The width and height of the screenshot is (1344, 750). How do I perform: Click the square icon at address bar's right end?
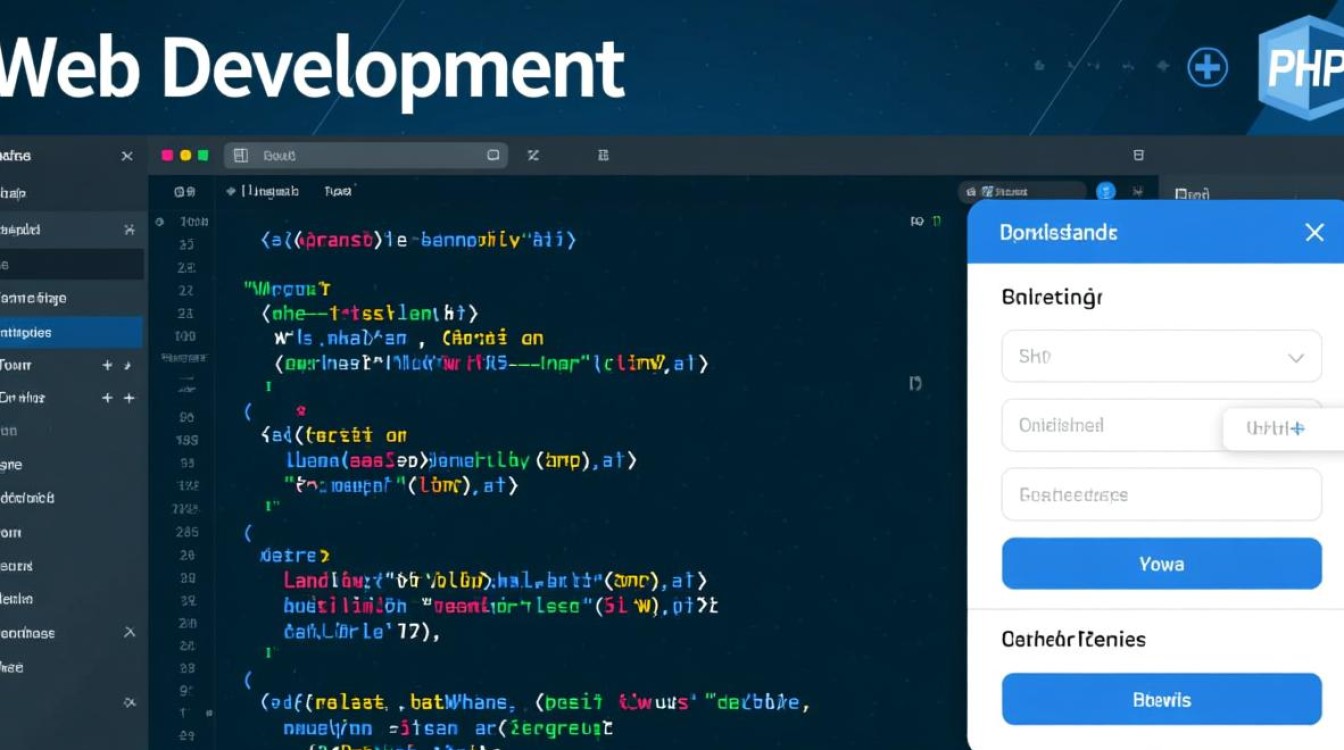coord(493,156)
